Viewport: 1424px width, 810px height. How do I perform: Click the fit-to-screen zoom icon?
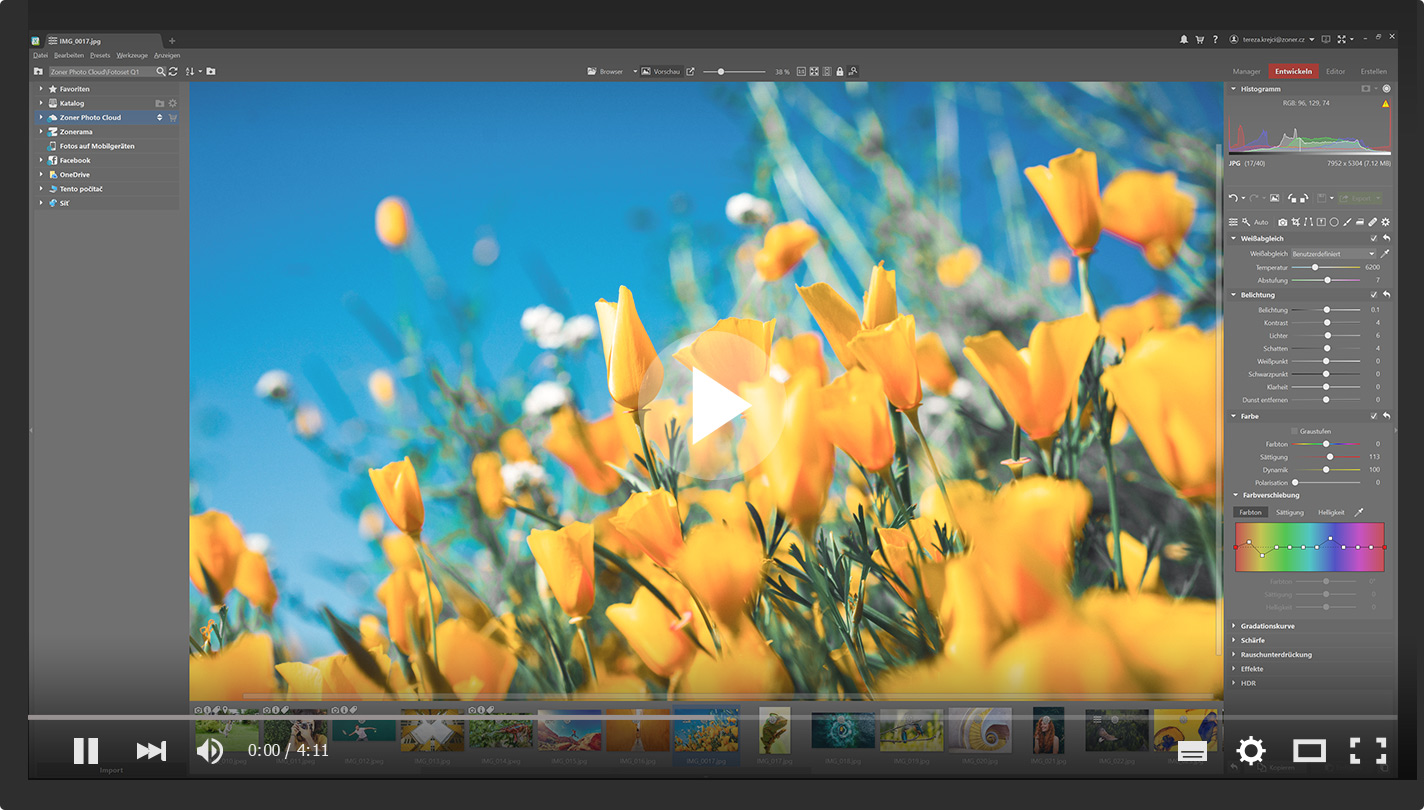[814, 72]
